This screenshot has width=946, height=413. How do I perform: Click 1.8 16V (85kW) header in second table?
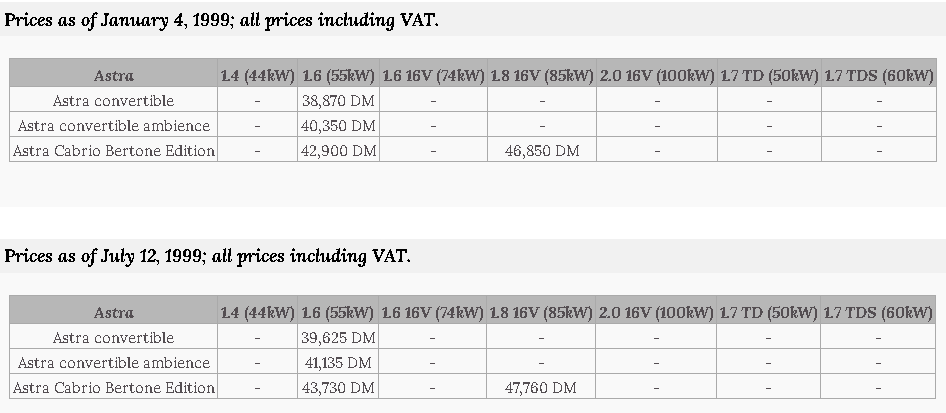pos(541,312)
